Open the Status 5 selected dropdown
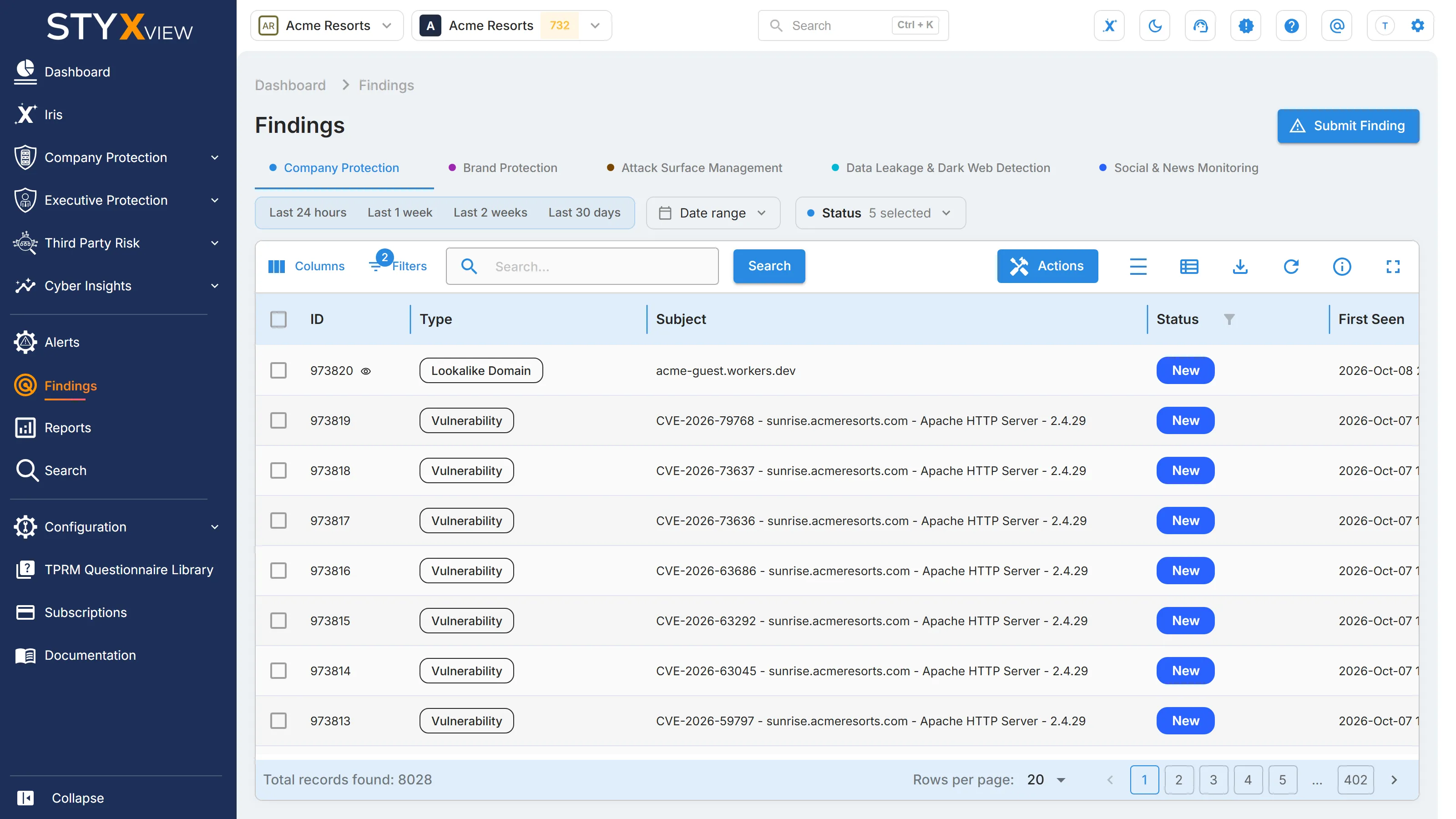The height and width of the screenshot is (819, 1456). tap(880, 213)
